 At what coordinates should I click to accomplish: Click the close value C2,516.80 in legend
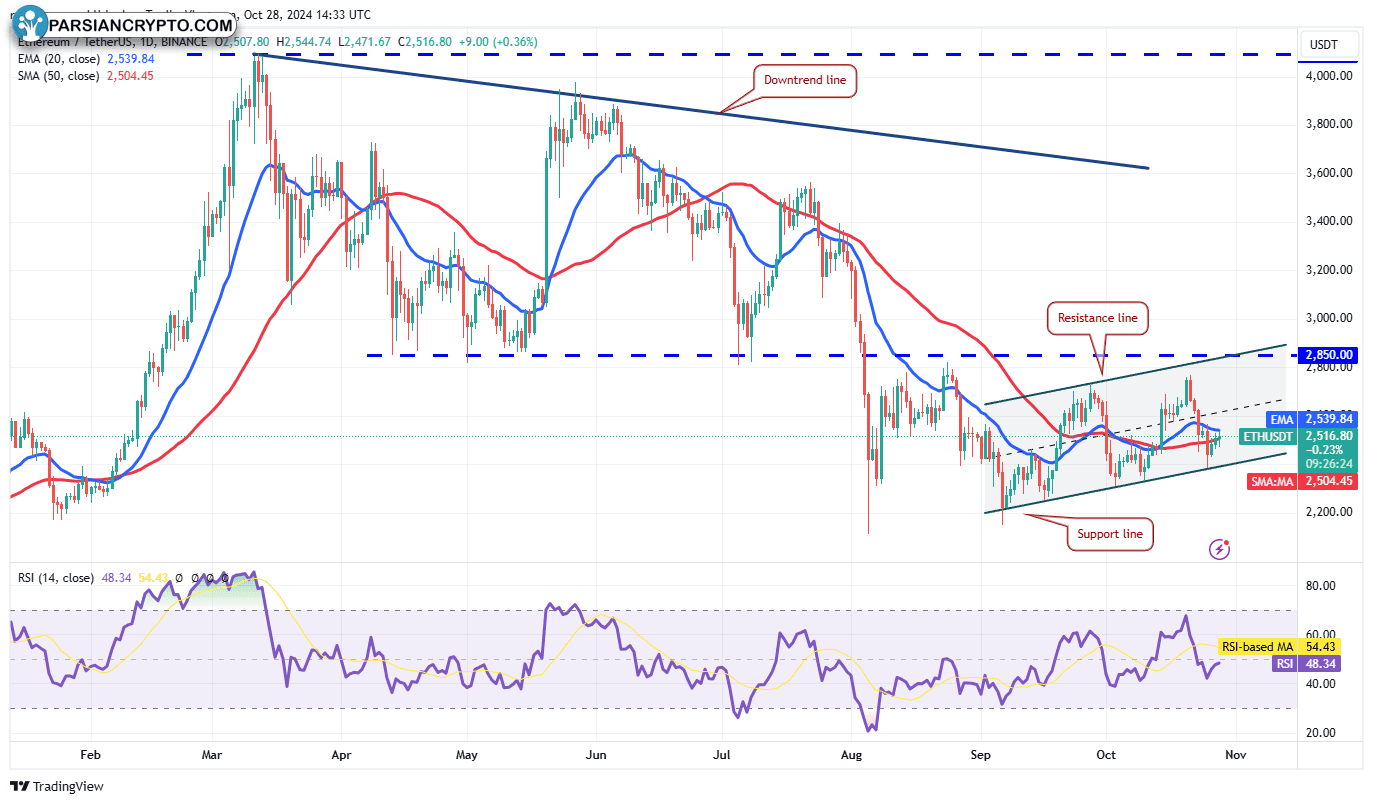coord(425,42)
